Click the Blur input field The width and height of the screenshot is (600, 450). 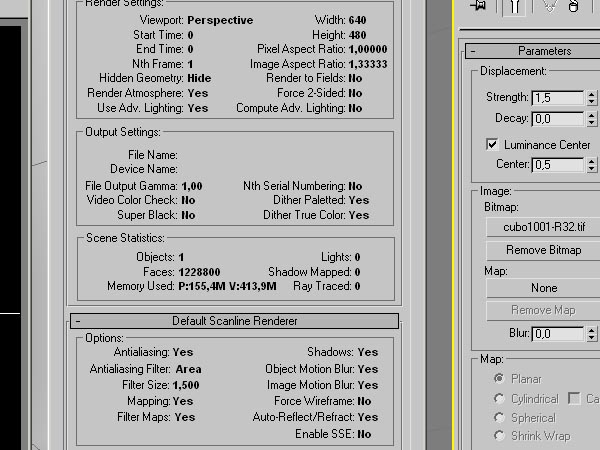(x=558, y=334)
